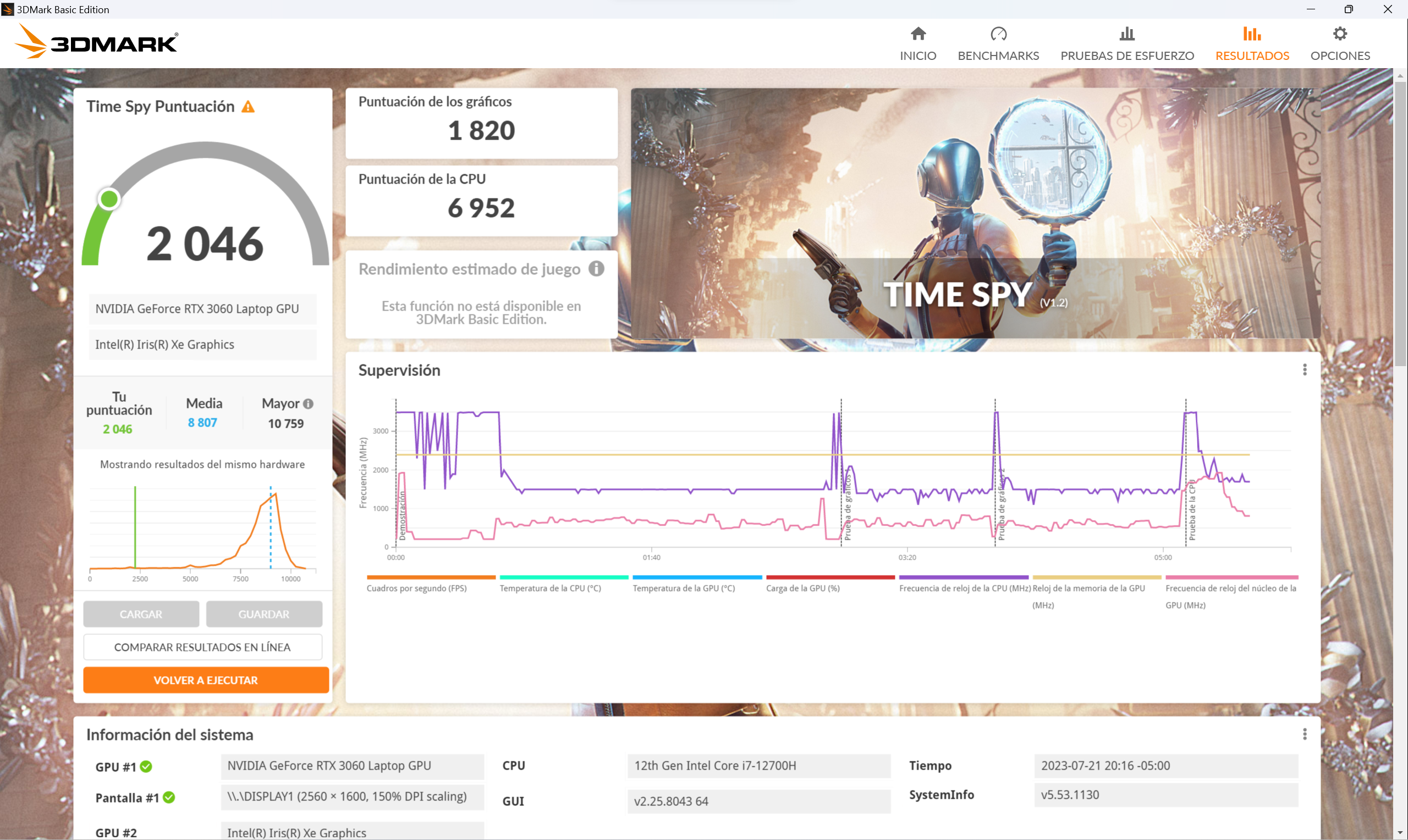
Task: Click Pantalla #1 green checkmark icon
Action: 169,798
